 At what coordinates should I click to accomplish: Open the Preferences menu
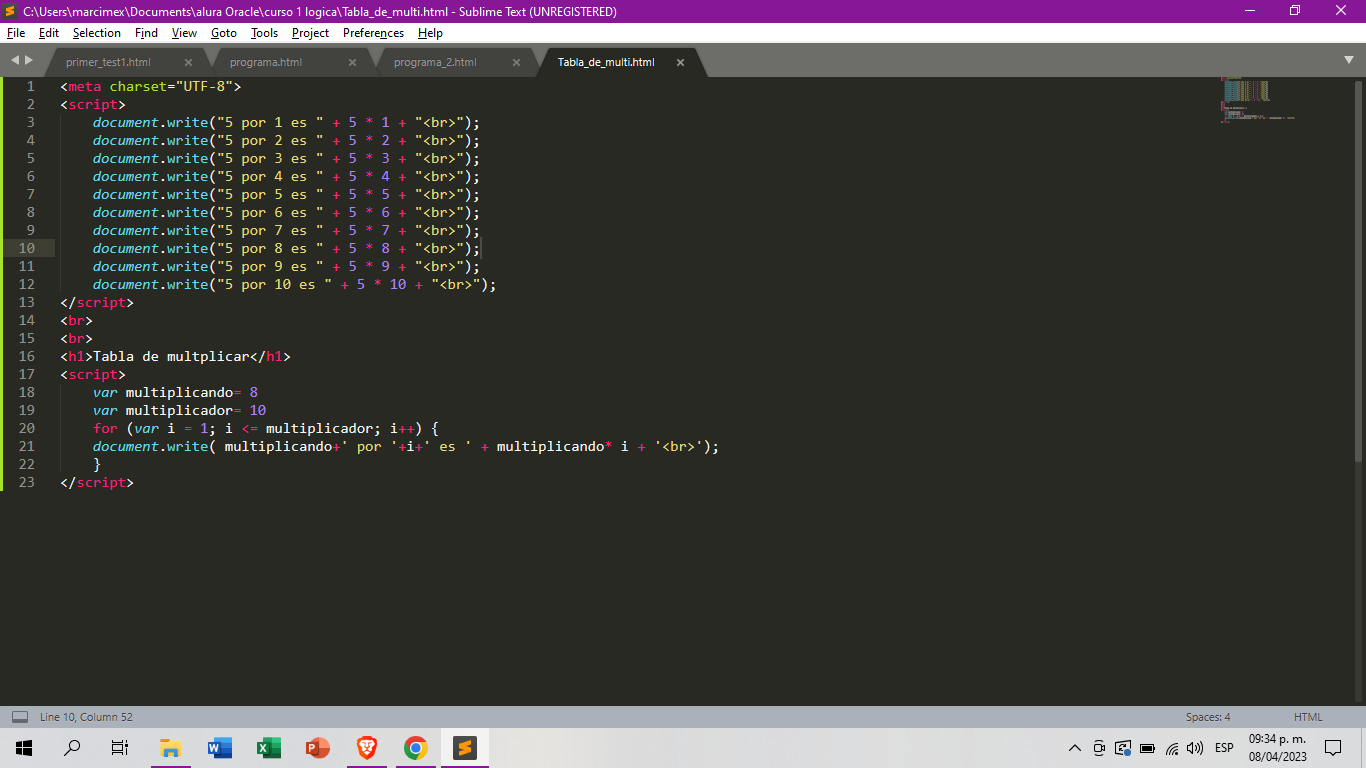point(373,33)
